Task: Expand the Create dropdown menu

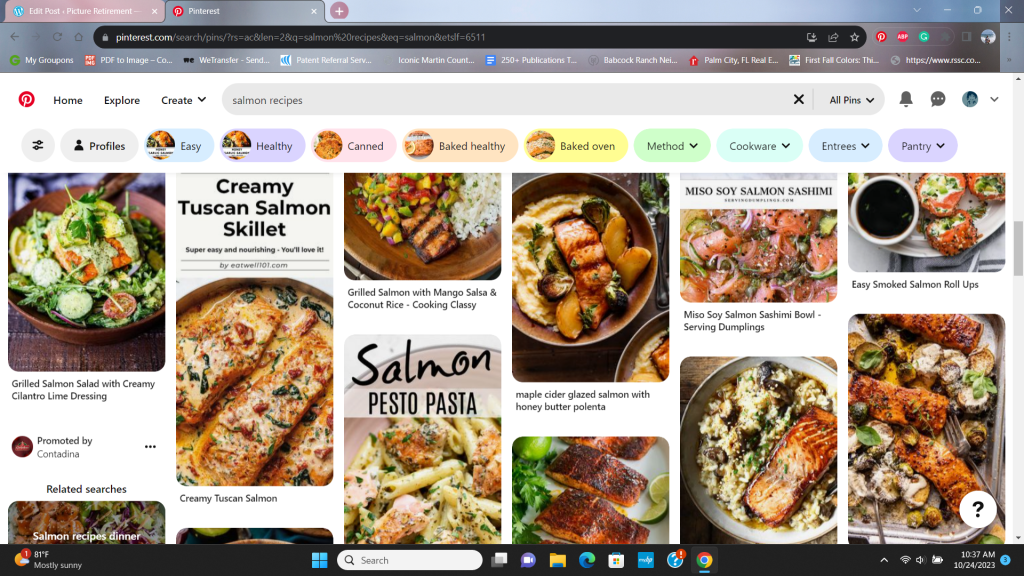Action: click(183, 100)
